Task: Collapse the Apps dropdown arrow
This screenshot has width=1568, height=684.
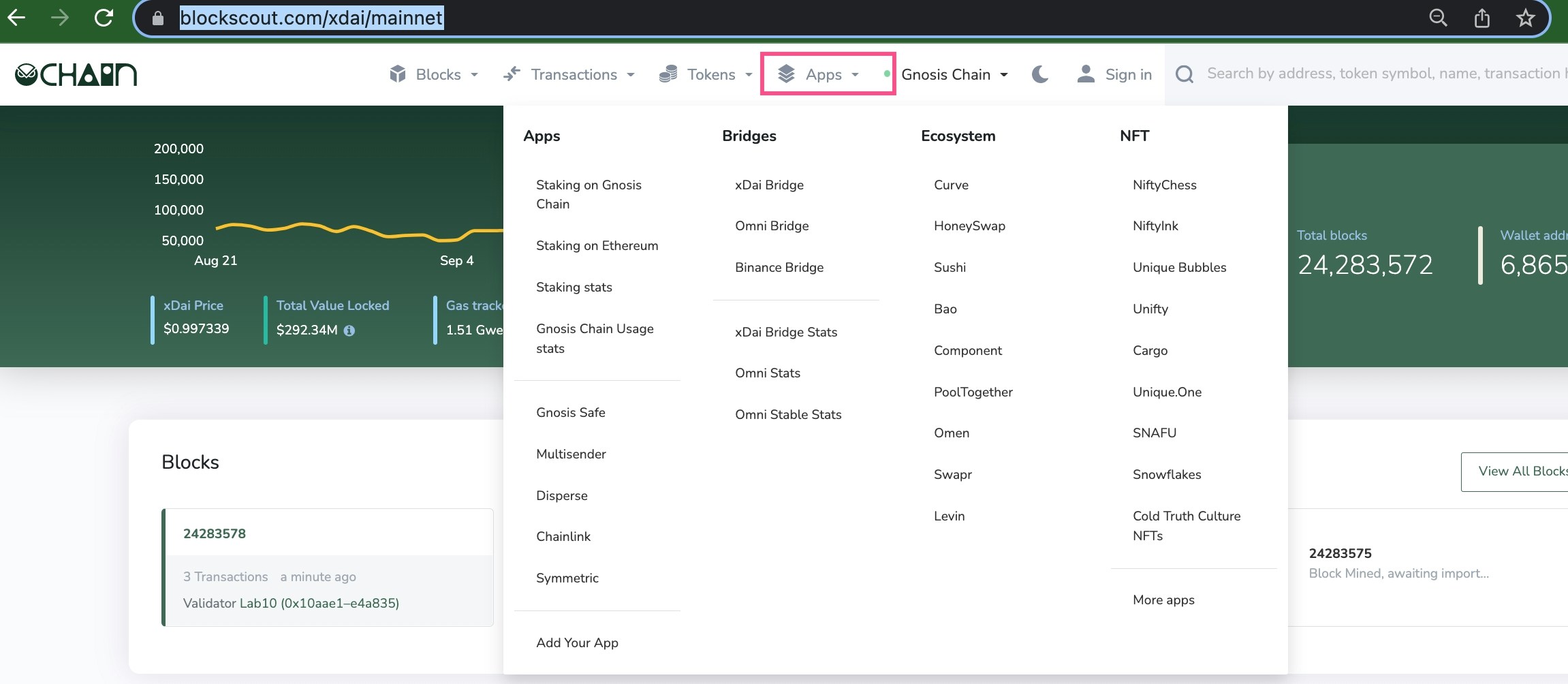Action: [x=855, y=74]
